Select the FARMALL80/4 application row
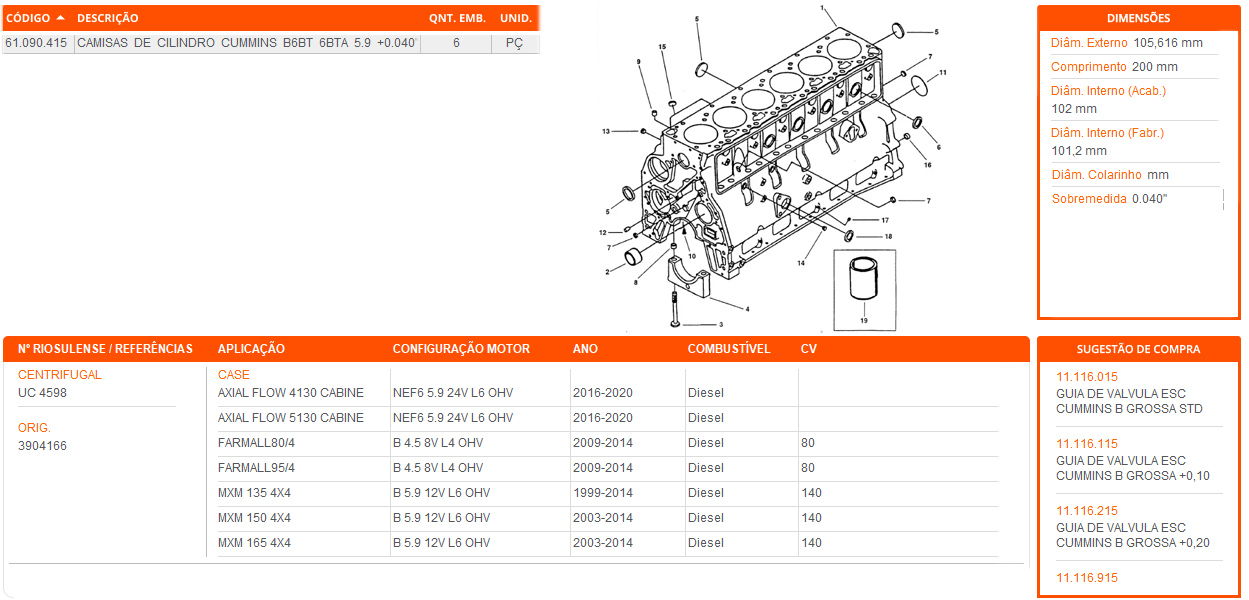This screenshot has height=600, width=1249. [x=257, y=443]
